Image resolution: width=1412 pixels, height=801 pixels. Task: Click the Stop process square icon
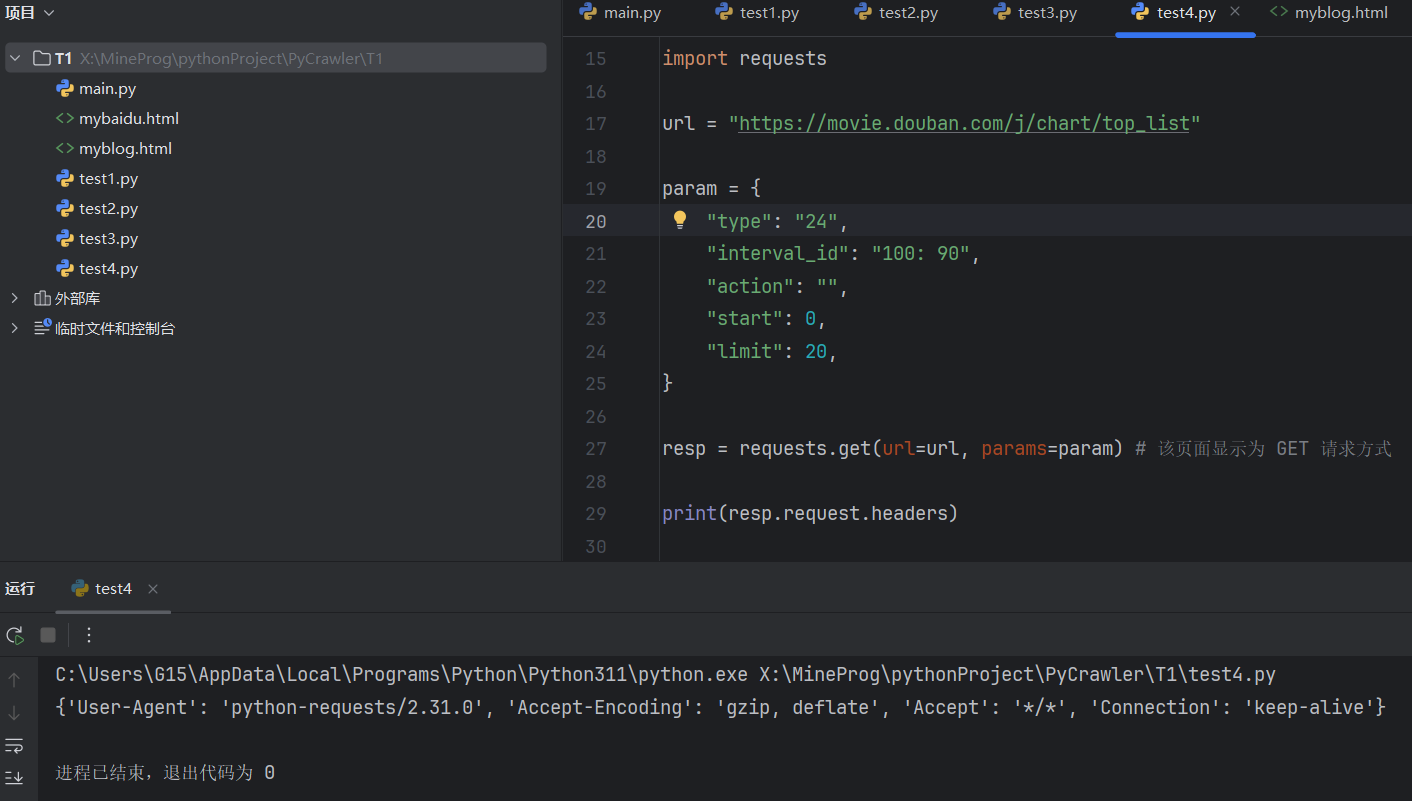[48, 635]
